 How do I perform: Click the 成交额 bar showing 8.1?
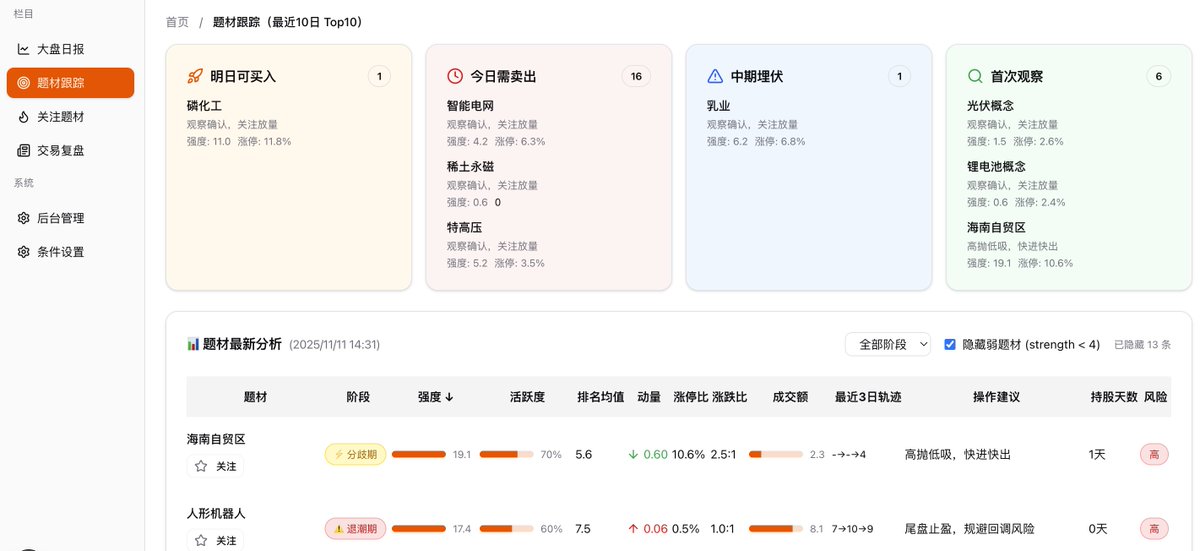(776, 529)
